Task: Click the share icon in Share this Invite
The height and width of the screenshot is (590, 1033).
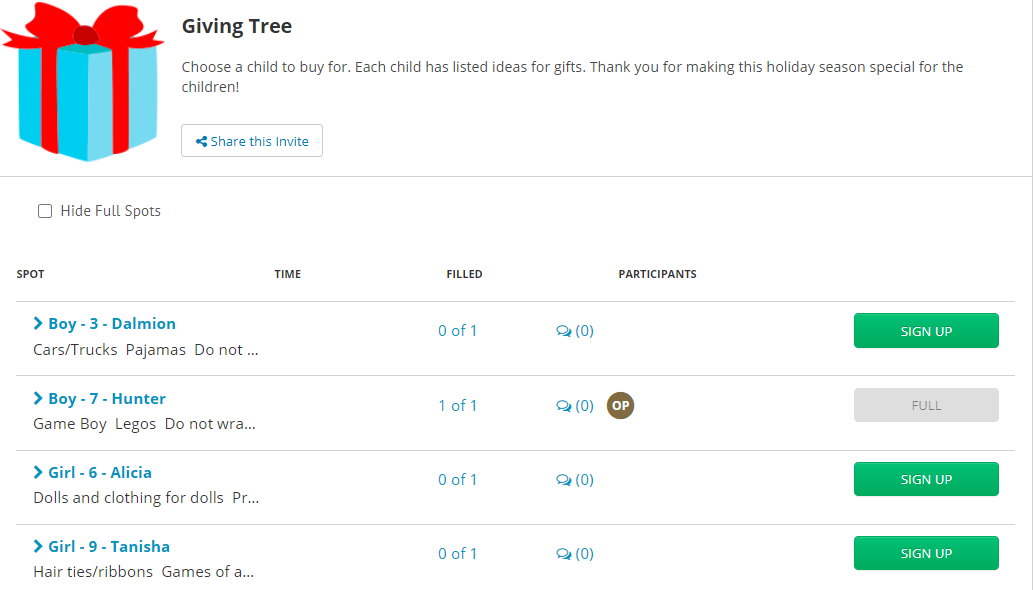Action: coord(201,142)
